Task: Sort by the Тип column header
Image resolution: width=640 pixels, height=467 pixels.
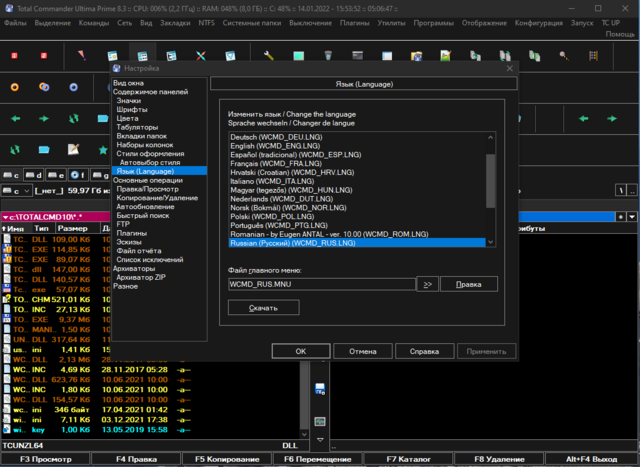Action: 41,228
